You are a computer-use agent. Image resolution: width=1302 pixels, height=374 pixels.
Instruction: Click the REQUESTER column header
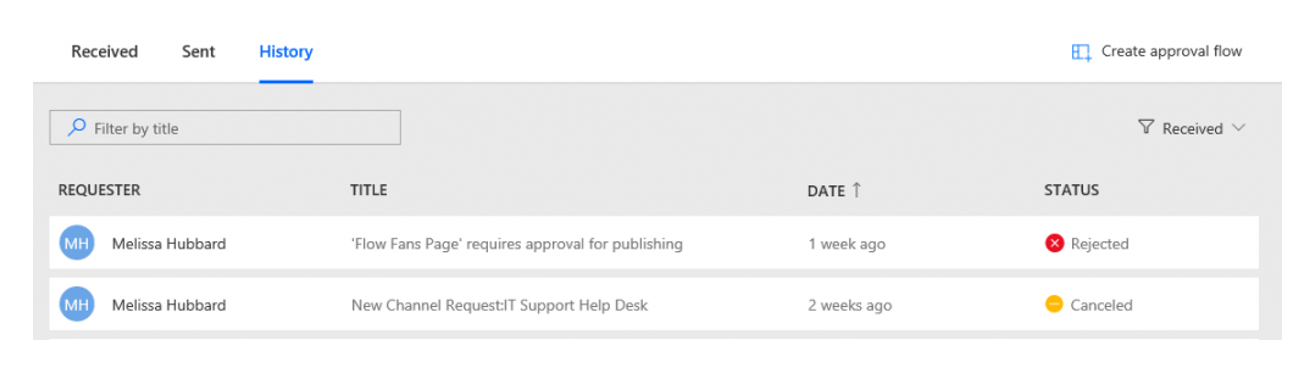pos(99,190)
